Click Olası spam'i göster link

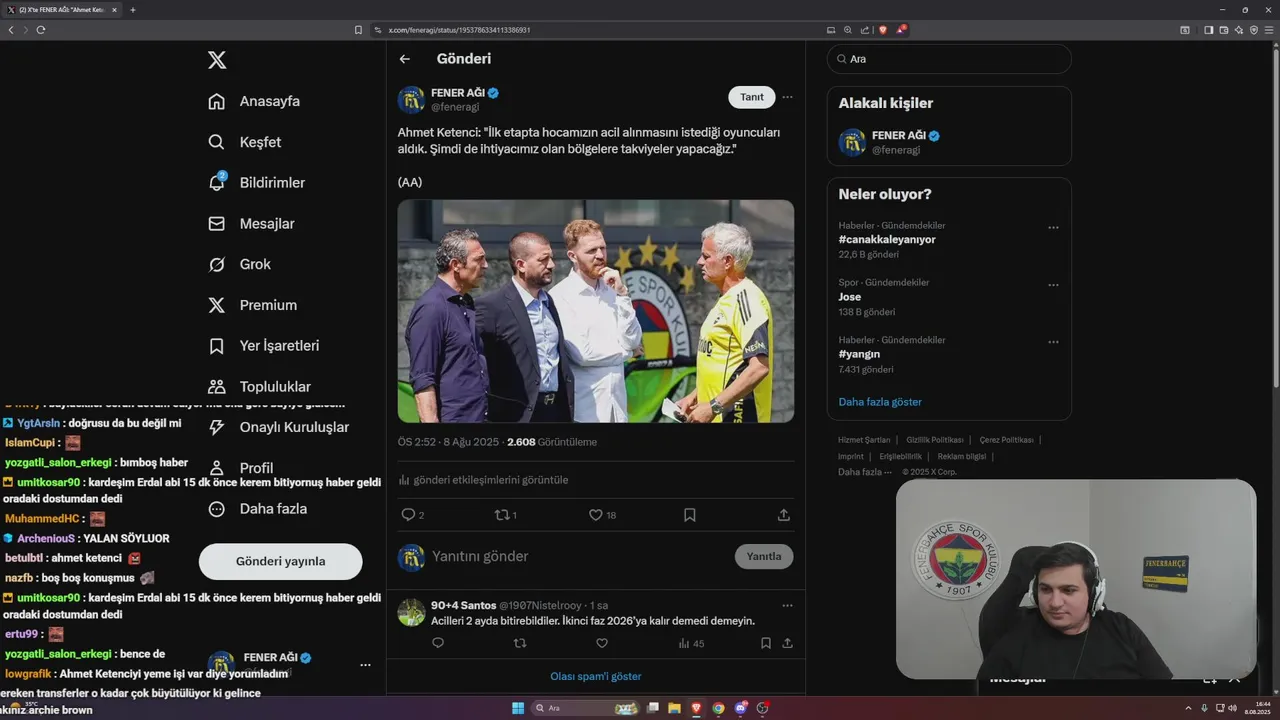click(596, 676)
